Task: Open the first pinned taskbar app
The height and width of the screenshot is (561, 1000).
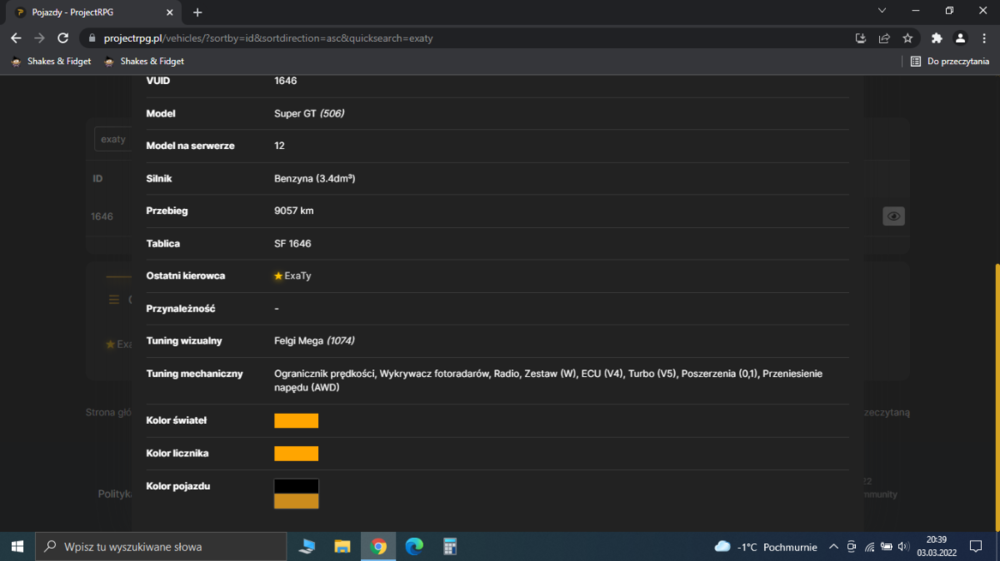Action: pyautogui.click(x=307, y=546)
